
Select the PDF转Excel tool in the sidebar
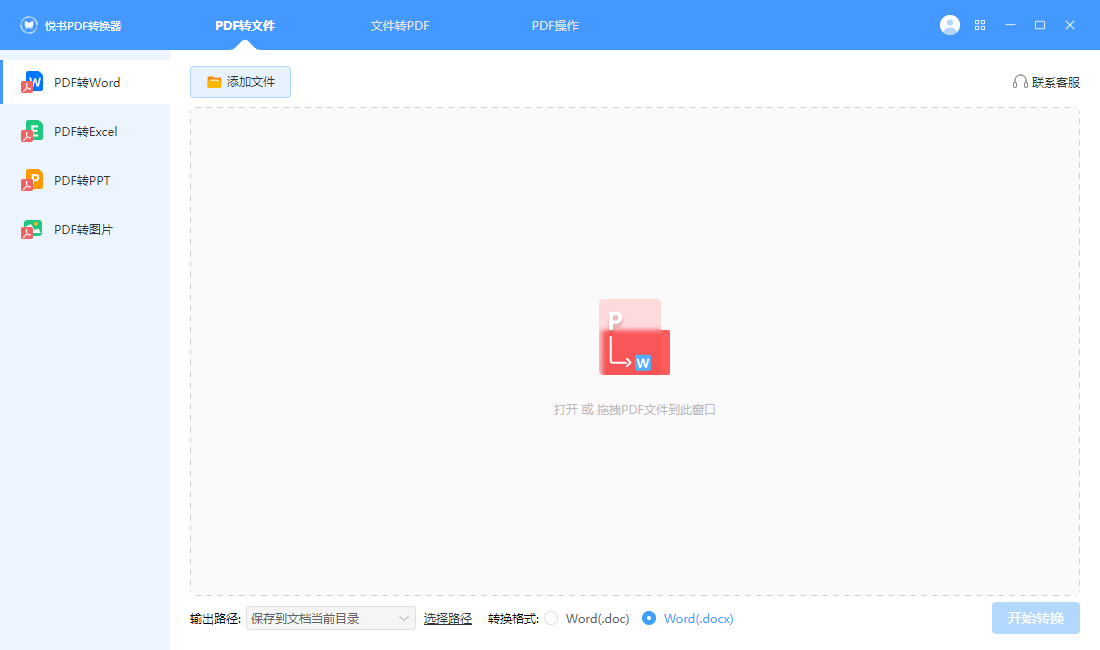[85, 131]
